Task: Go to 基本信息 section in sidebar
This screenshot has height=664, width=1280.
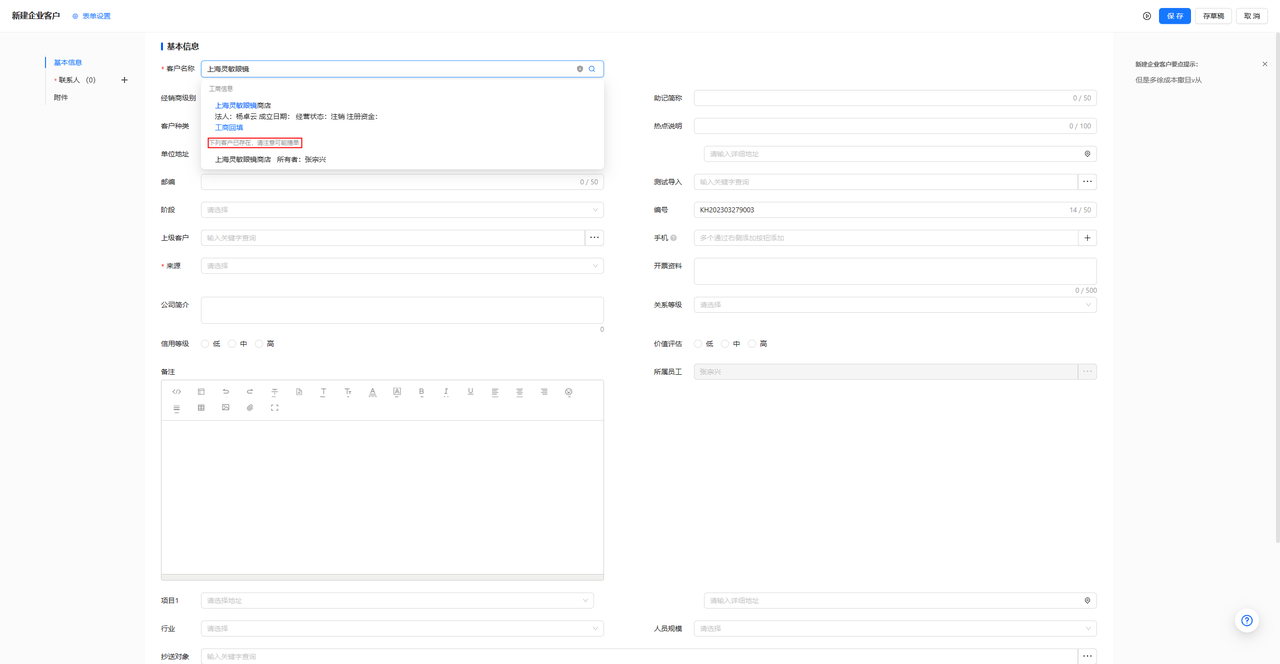Action: [68, 63]
